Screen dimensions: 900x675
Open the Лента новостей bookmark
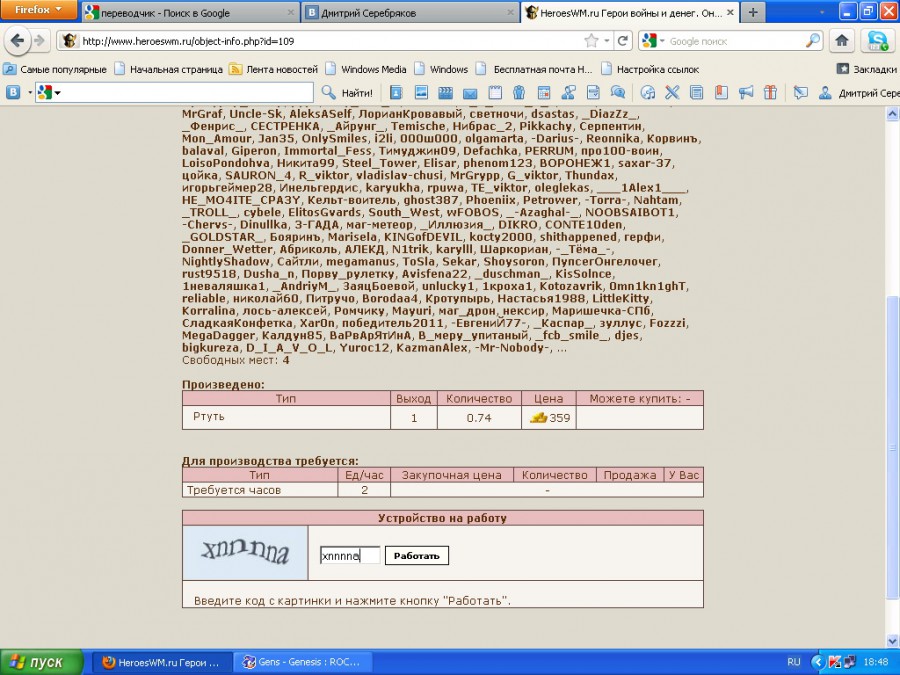(274, 69)
